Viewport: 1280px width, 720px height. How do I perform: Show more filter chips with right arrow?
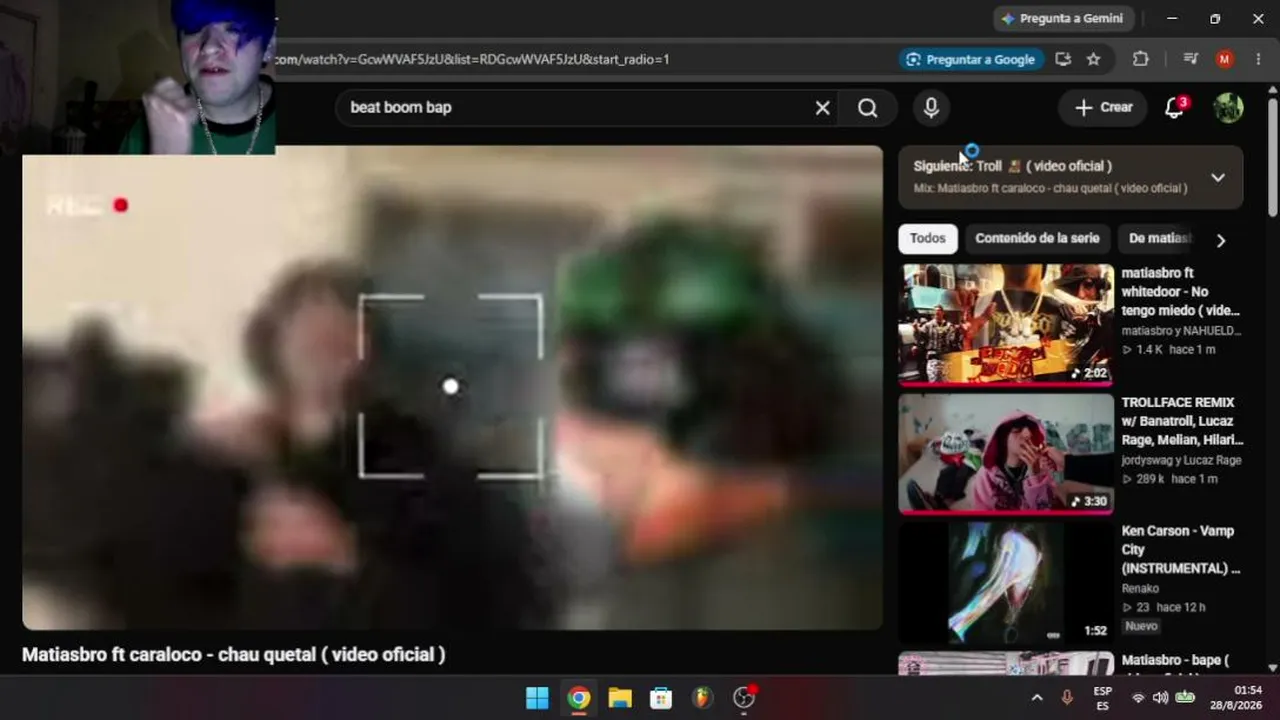point(1220,240)
